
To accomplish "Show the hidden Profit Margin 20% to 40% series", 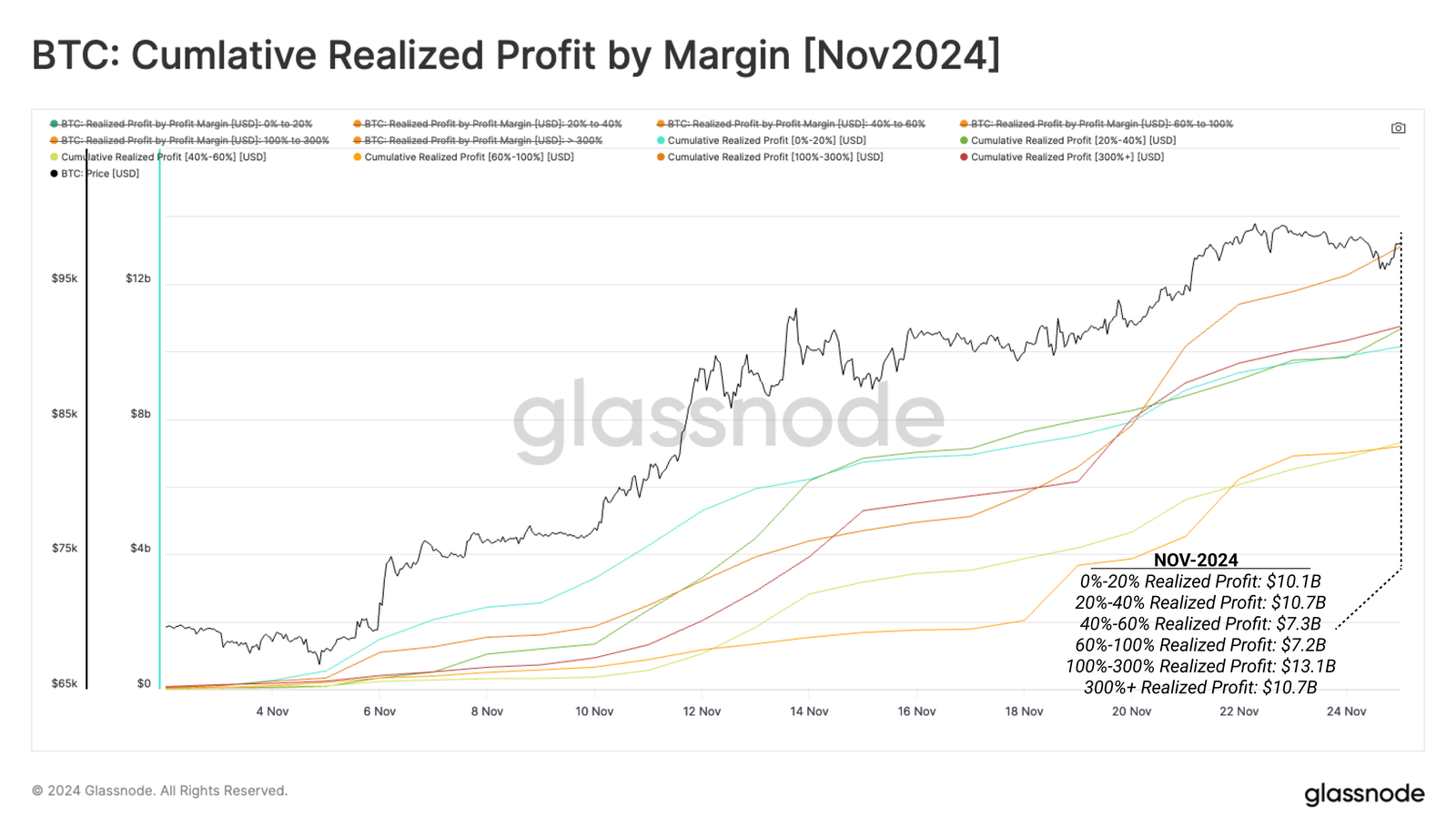I will (x=492, y=124).
